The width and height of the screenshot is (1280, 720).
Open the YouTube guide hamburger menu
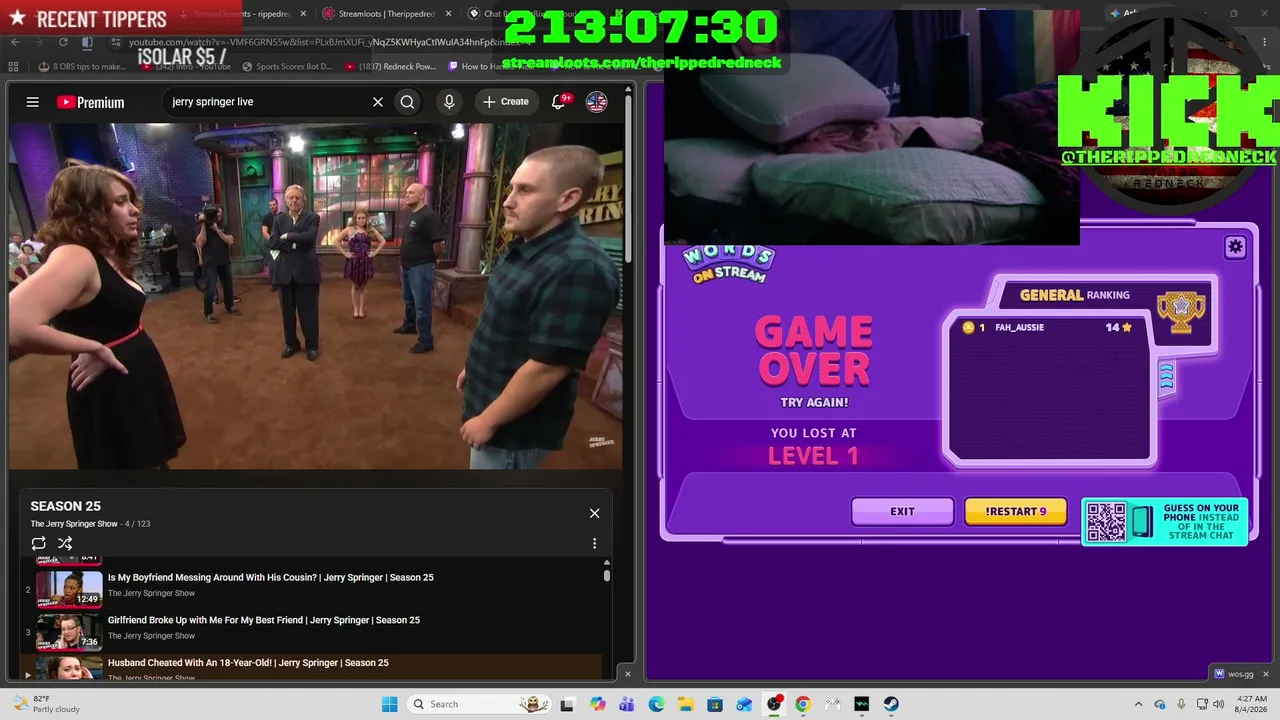(x=33, y=102)
